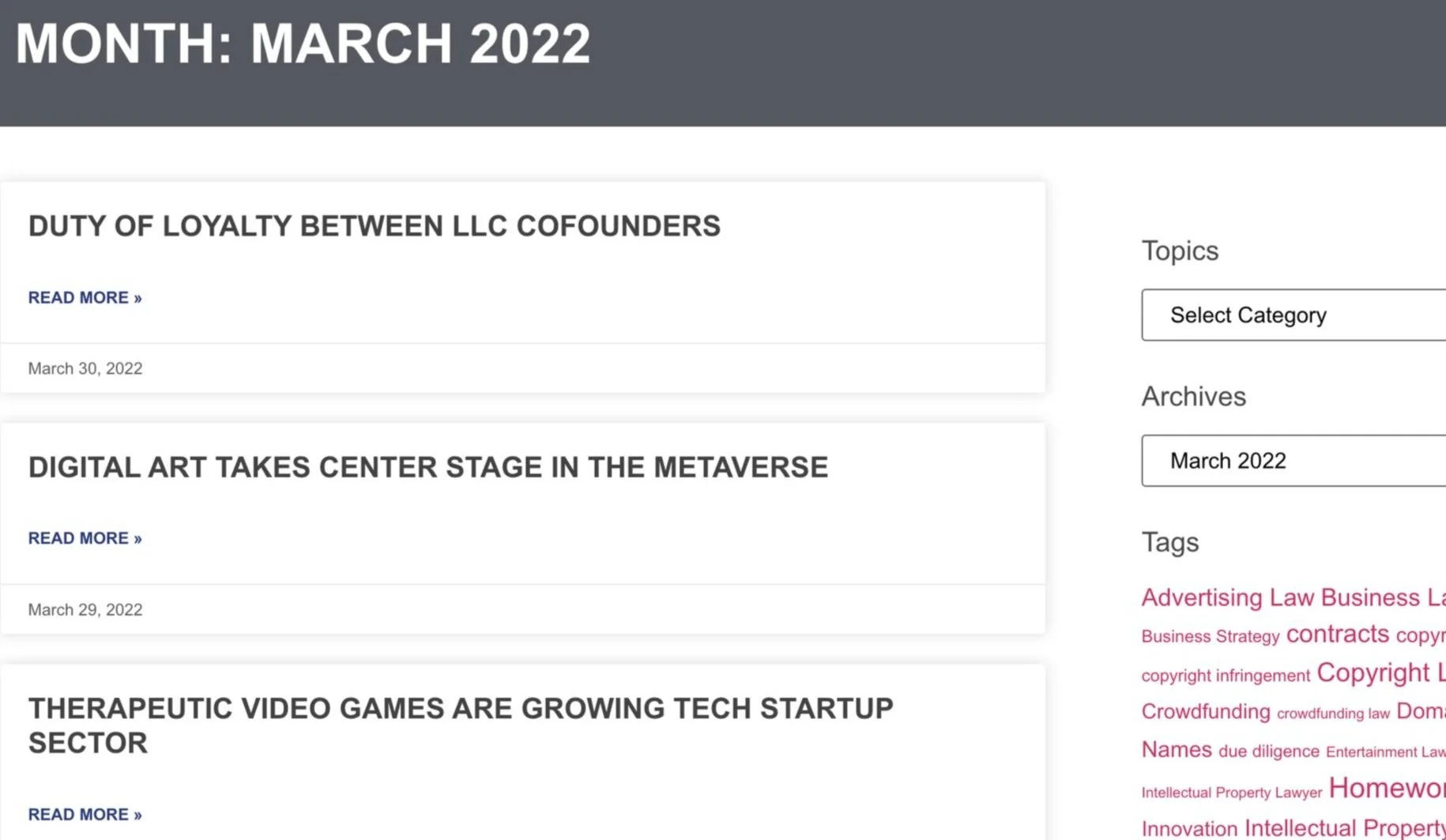The image size is (1446, 840).
Task: Click Read More under Therapeutic Video Games post
Action: pos(85,815)
